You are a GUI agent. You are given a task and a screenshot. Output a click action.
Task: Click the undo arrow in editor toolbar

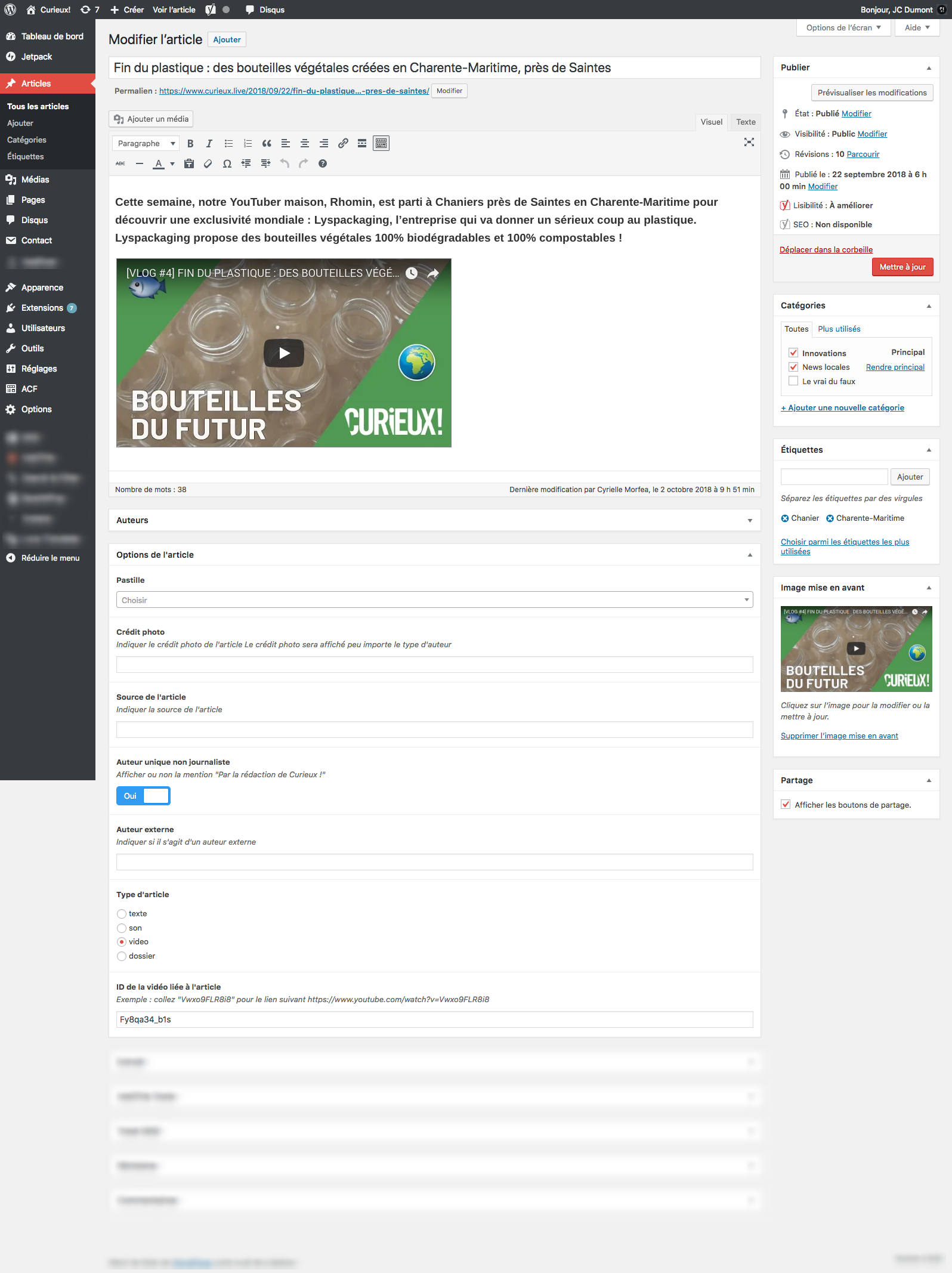click(x=285, y=164)
